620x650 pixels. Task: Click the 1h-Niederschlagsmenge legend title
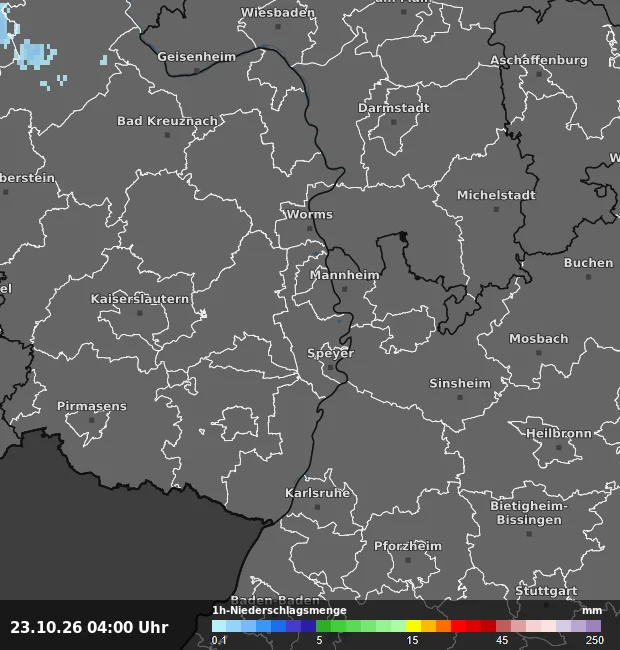(x=279, y=610)
